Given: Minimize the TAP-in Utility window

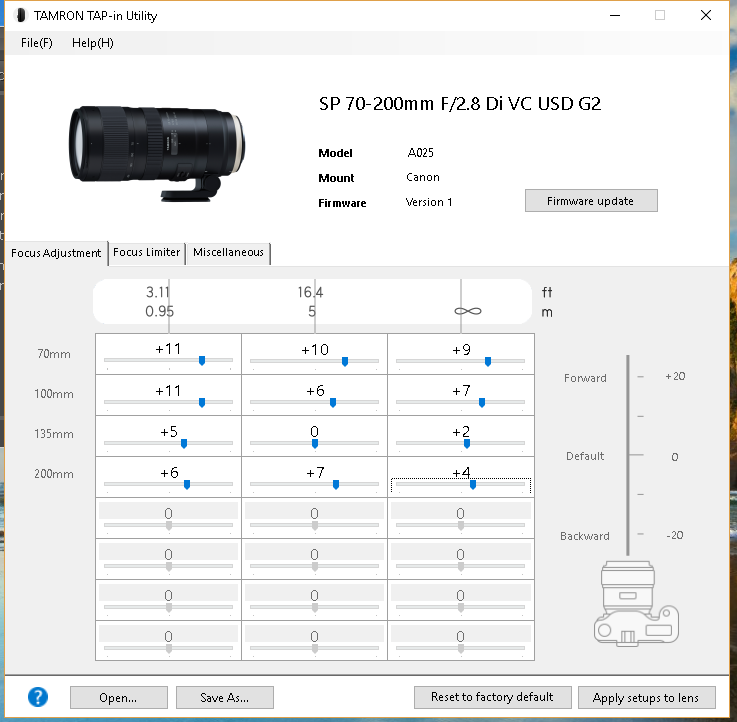Looking at the screenshot, I should (x=615, y=15).
